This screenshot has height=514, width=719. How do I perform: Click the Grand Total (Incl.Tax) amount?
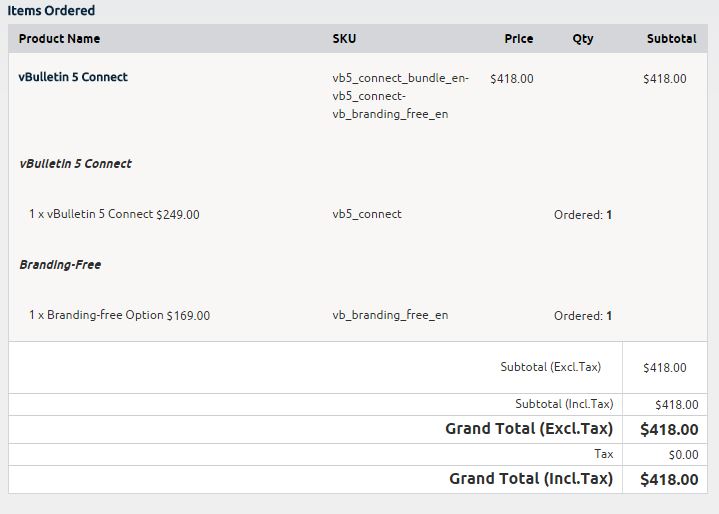pos(669,479)
